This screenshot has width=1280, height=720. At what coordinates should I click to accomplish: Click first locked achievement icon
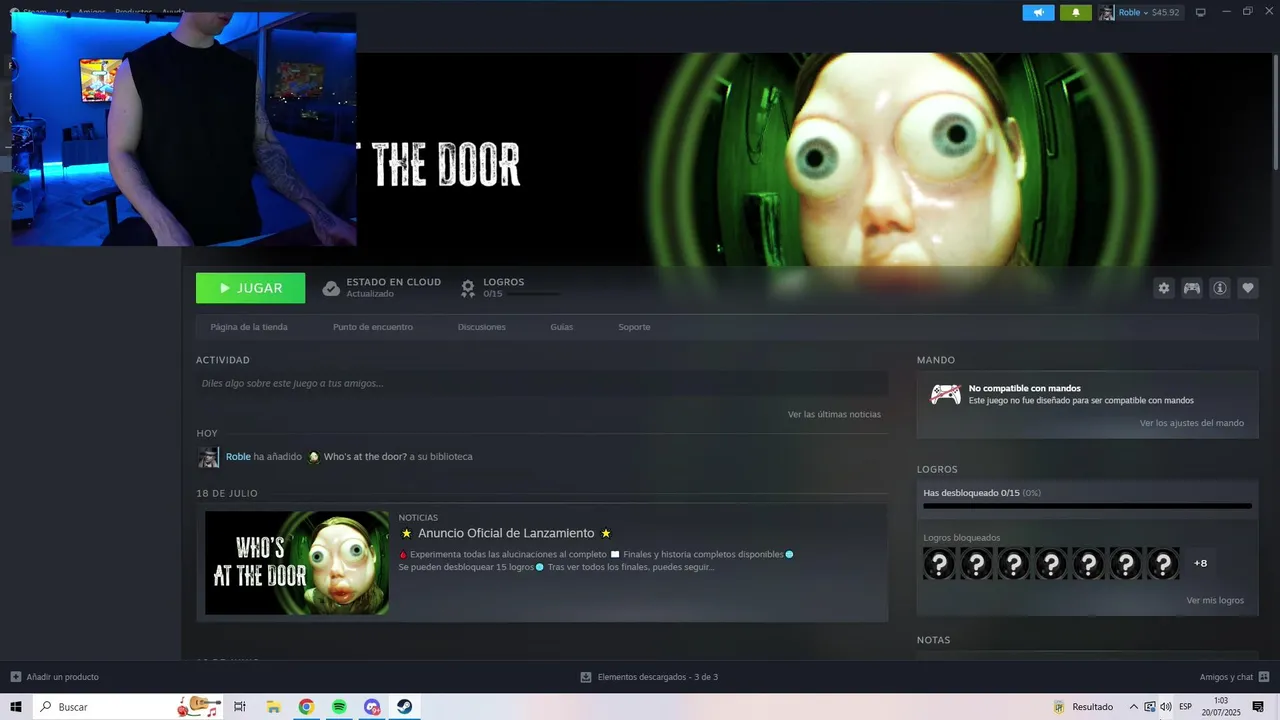pos(939,564)
